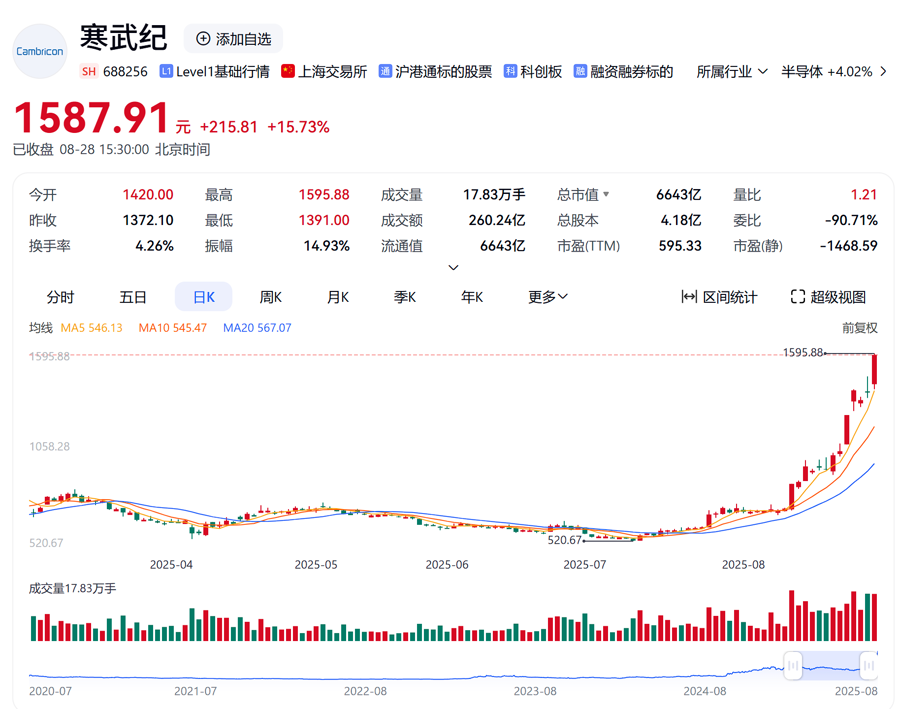Toggle the 前复权 adjustment setting
This screenshot has width=900, height=709.
(859, 327)
